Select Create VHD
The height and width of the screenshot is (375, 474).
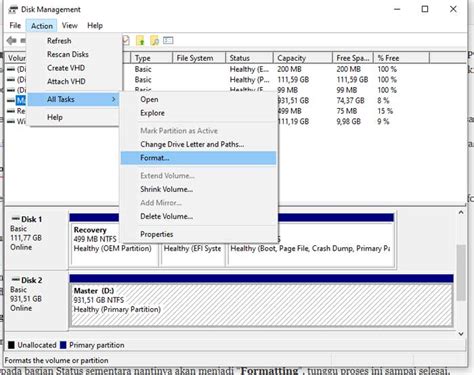click(74, 68)
